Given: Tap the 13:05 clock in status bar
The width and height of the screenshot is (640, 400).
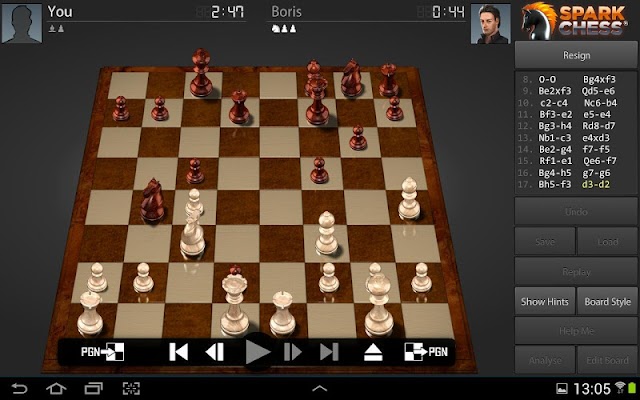Looking at the screenshot, I should [x=592, y=389].
